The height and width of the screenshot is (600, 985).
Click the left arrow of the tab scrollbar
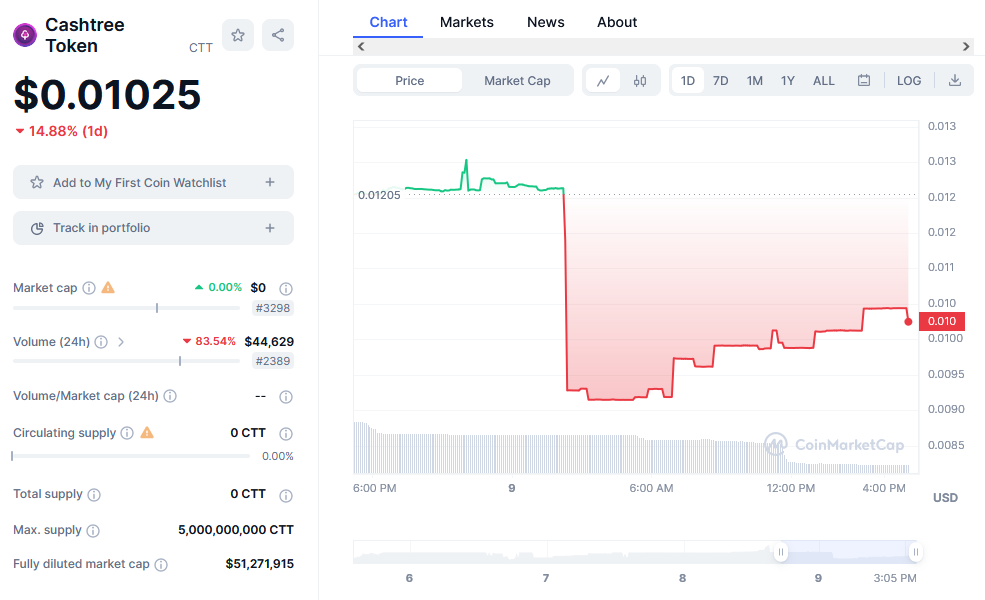tap(361, 46)
